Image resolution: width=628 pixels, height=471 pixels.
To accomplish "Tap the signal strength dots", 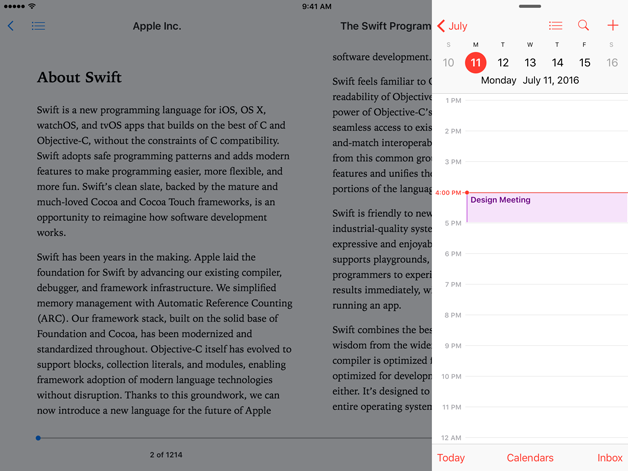I will (14, 6).
